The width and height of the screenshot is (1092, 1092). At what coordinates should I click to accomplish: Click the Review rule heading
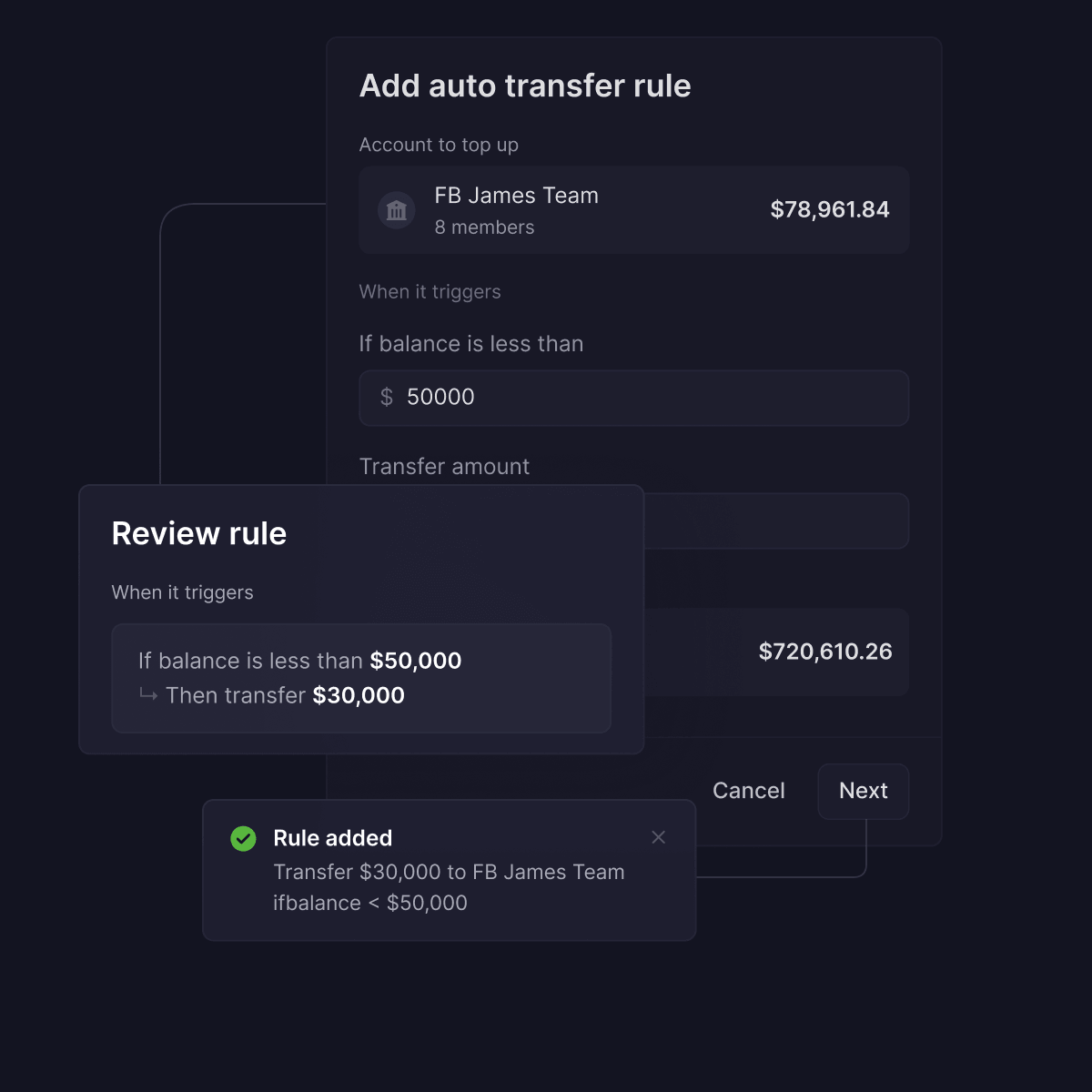click(x=199, y=533)
